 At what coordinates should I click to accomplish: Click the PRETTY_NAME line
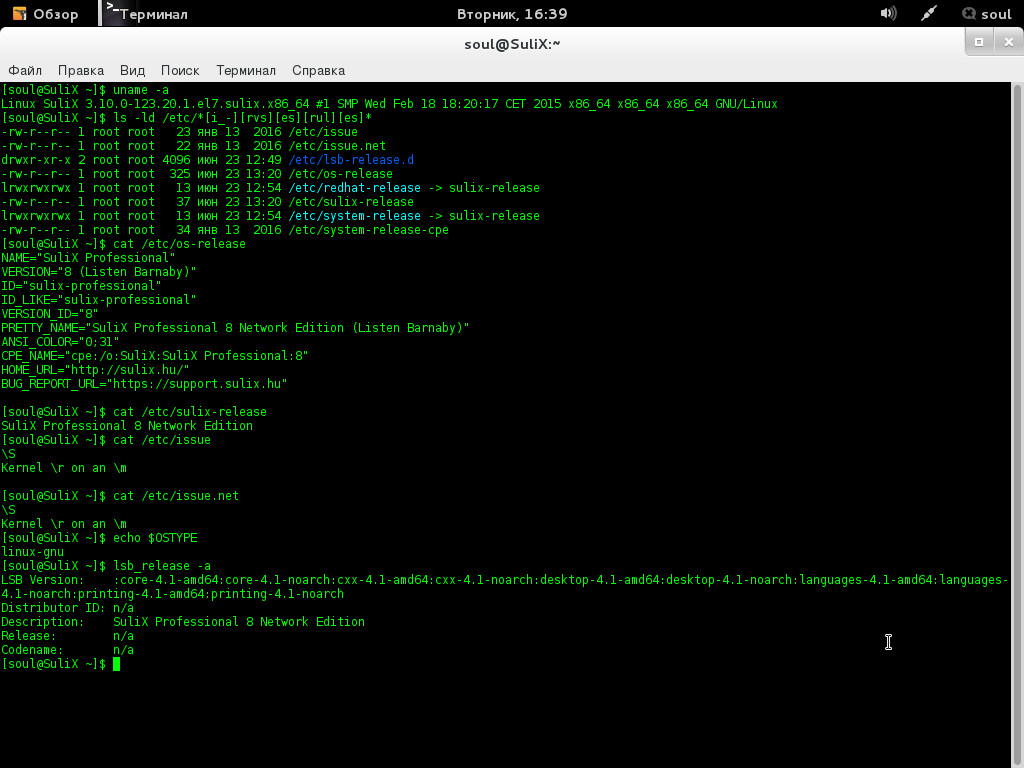point(235,328)
